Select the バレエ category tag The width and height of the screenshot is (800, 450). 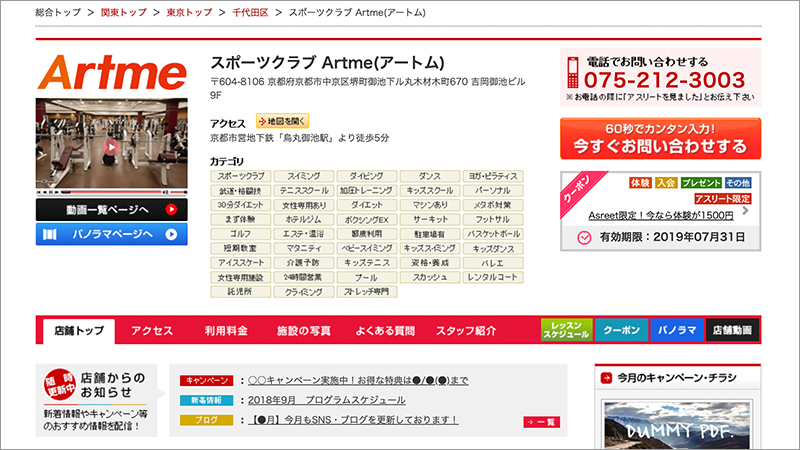point(493,263)
